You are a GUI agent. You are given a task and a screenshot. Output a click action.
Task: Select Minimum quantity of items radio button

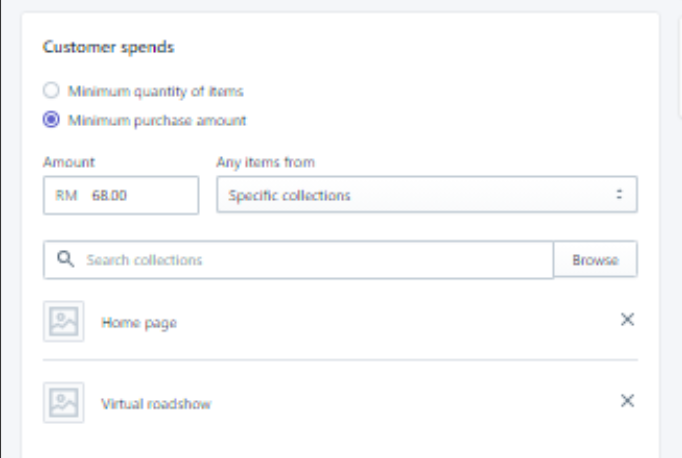[51, 91]
